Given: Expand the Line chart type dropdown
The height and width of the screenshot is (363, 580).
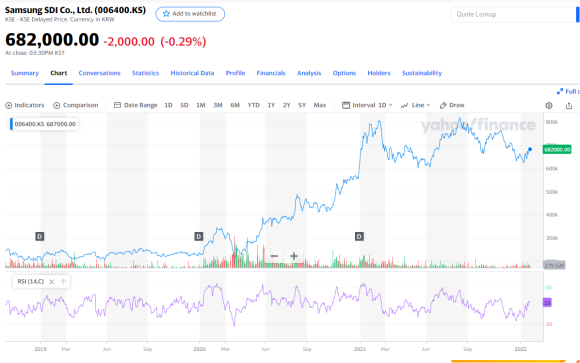Looking at the screenshot, I should click(415, 105).
